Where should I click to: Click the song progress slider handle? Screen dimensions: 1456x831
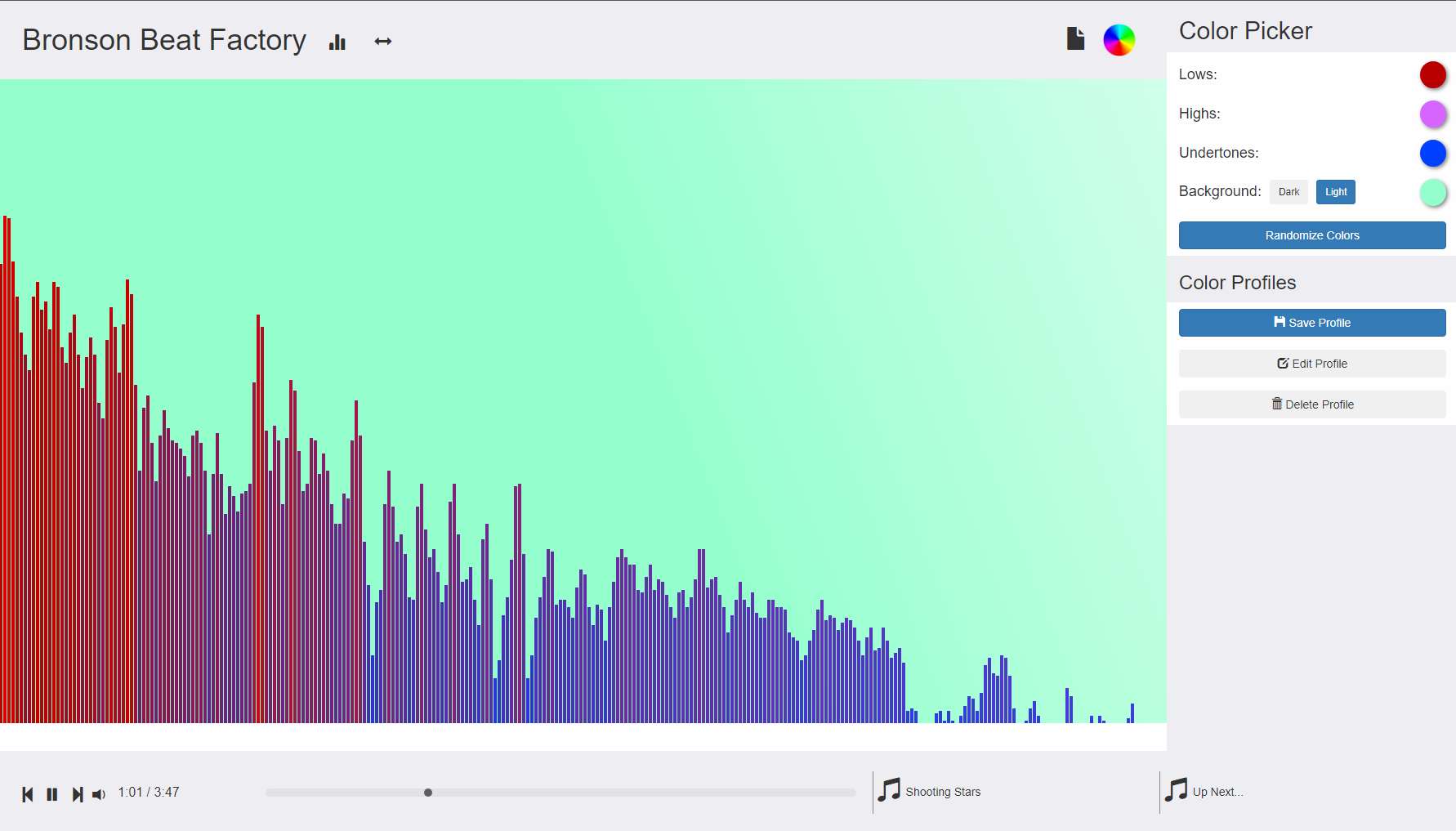[428, 793]
